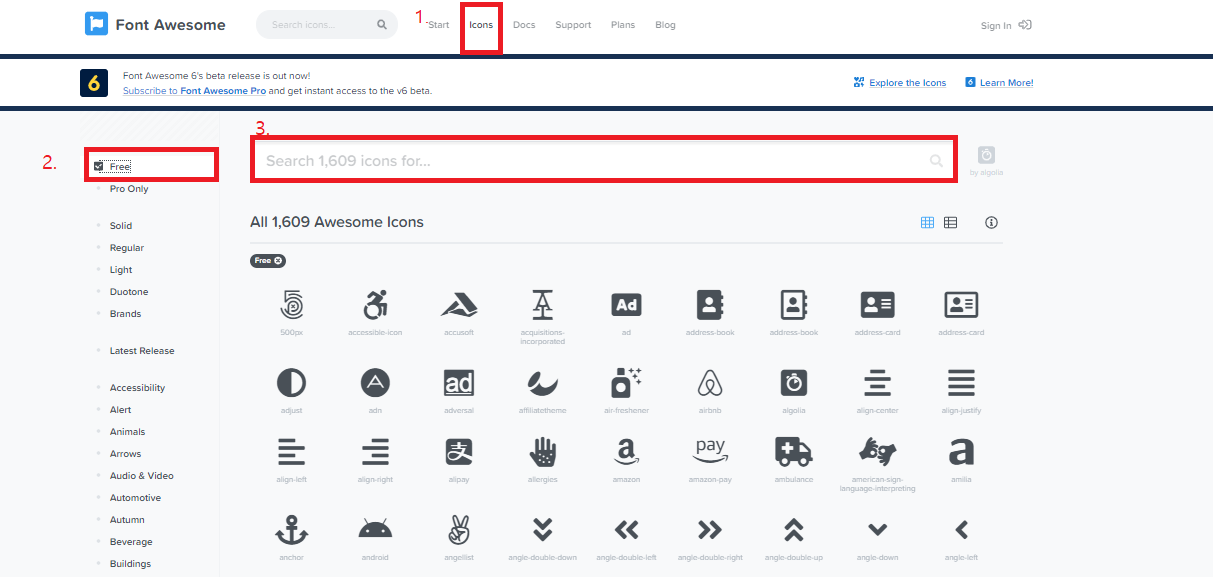Click the angle-double-right icon
Viewport: 1213px width, 577px height.
710,529
